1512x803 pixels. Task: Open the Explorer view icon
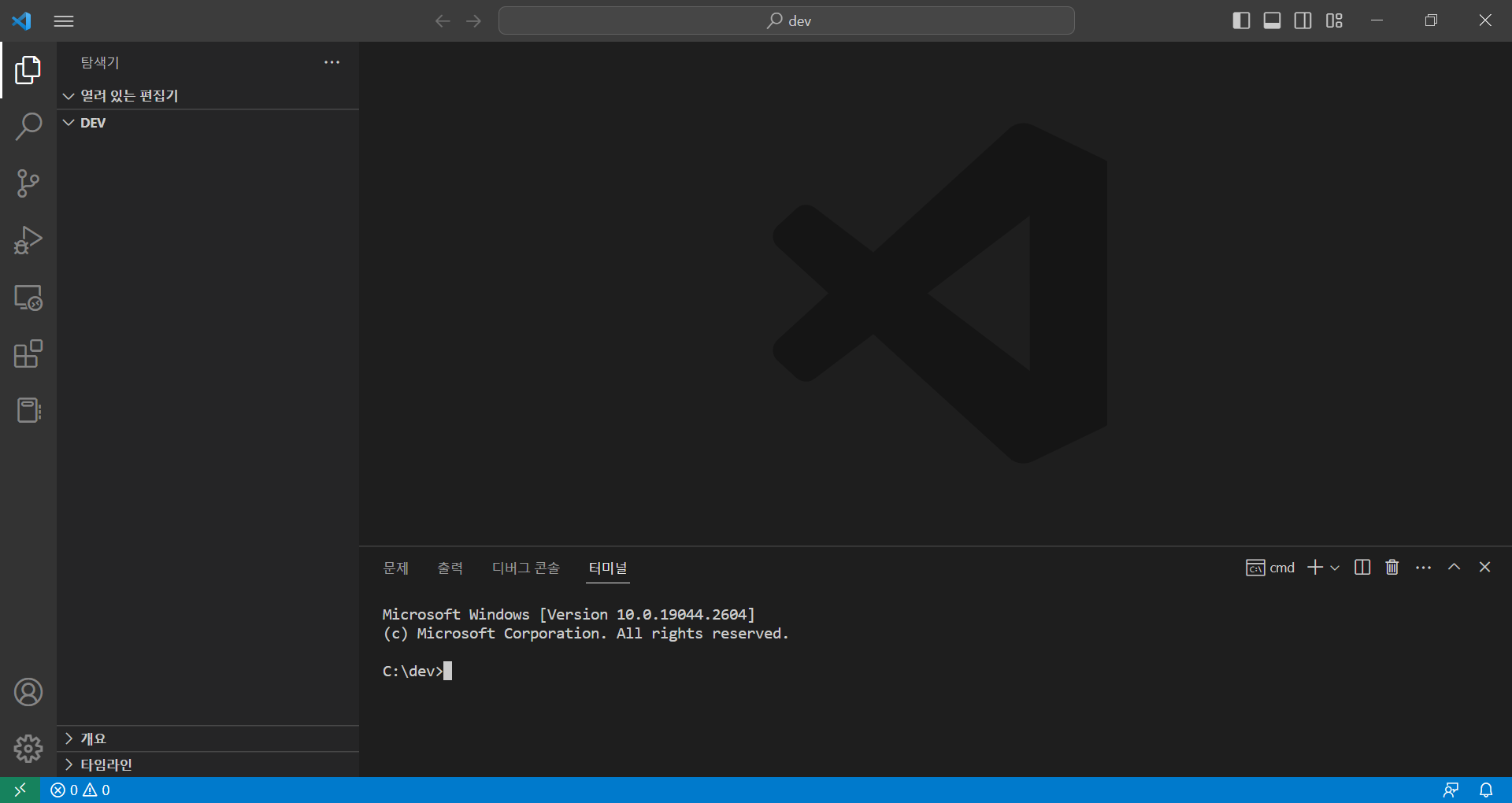pyautogui.click(x=28, y=70)
